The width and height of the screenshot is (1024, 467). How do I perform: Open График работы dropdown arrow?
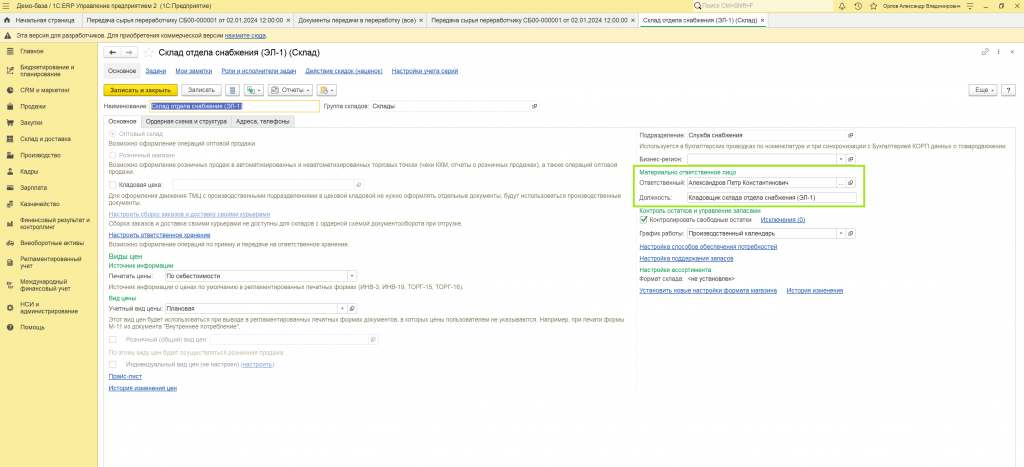tap(840, 233)
